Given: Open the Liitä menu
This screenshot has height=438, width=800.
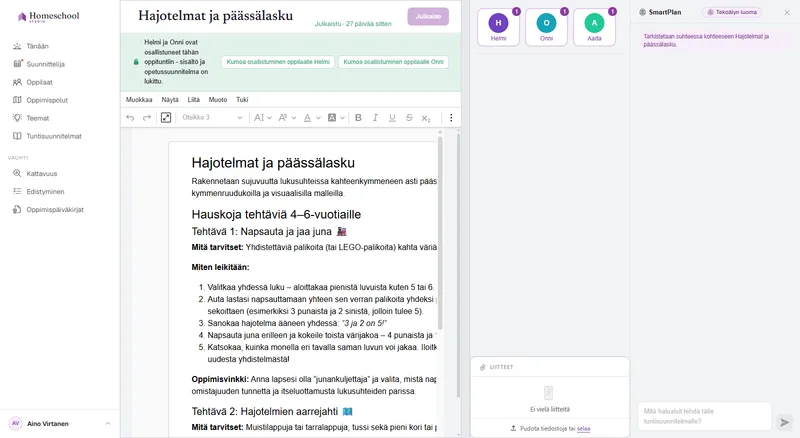Looking at the screenshot, I should click(193, 100).
